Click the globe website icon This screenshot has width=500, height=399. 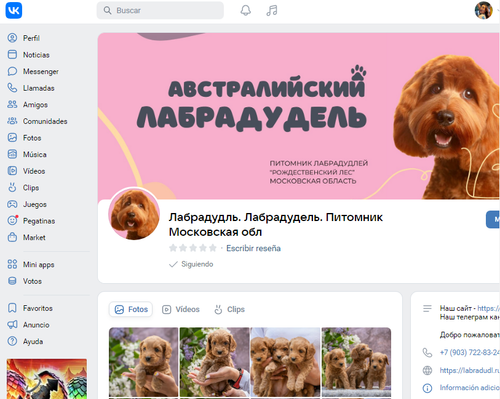tap(427, 370)
